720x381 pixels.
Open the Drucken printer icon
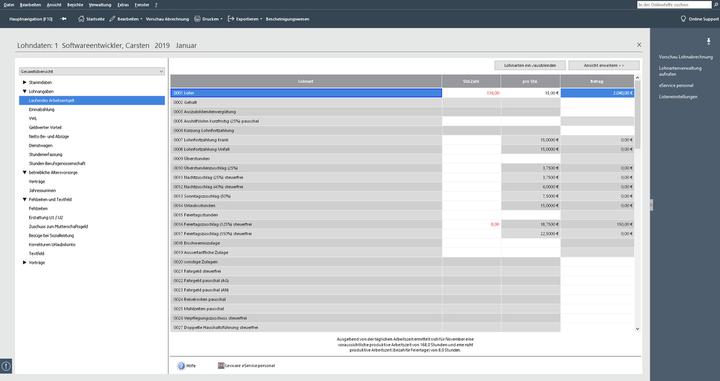(197, 19)
